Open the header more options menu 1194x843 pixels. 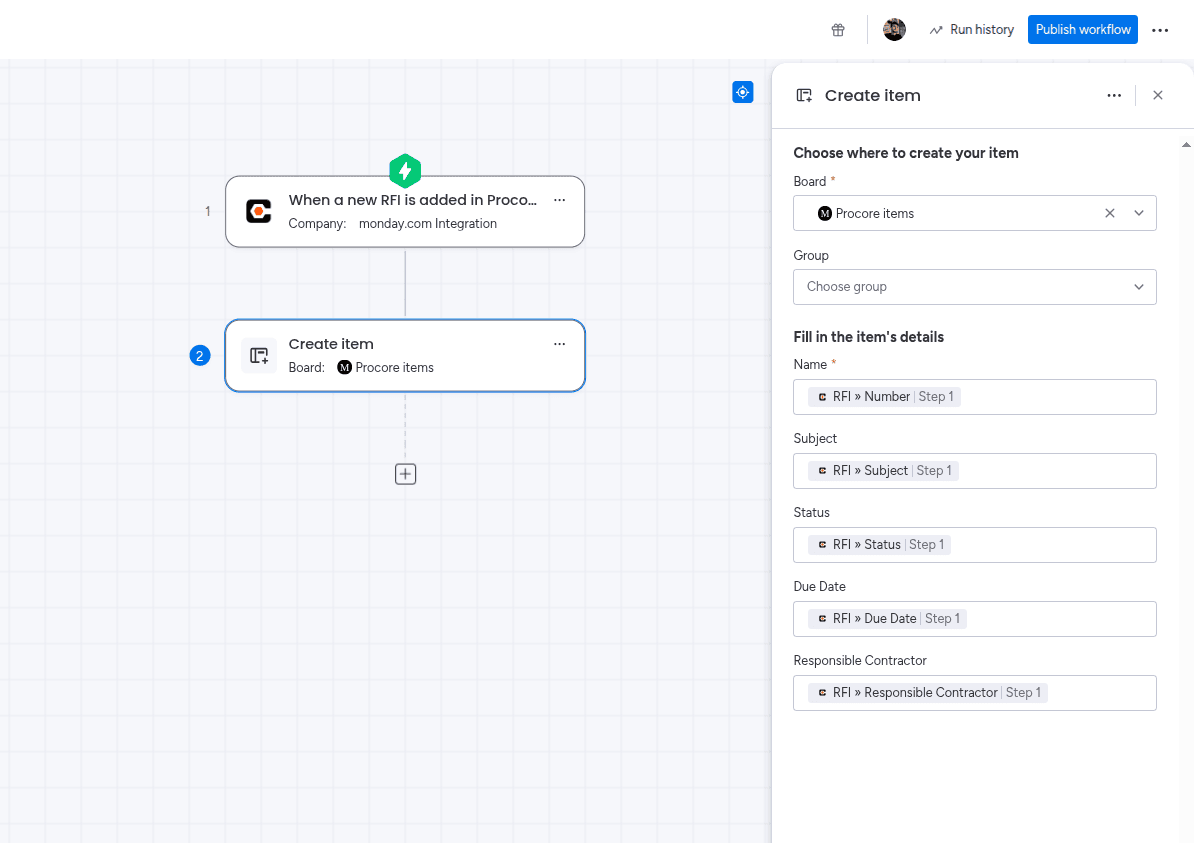(1160, 30)
